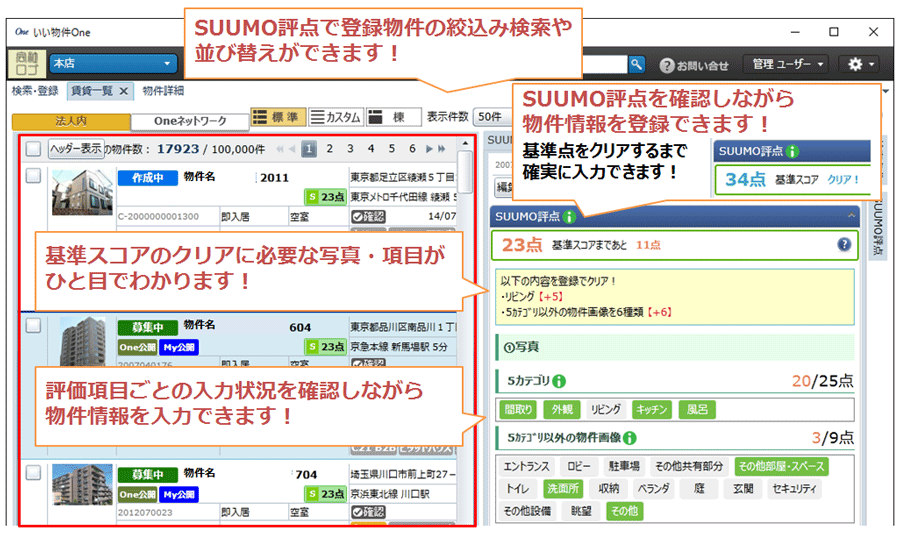The height and width of the screenshot is (541, 900).
Task: Check the checkbox for property 604
Action: [33, 325]
